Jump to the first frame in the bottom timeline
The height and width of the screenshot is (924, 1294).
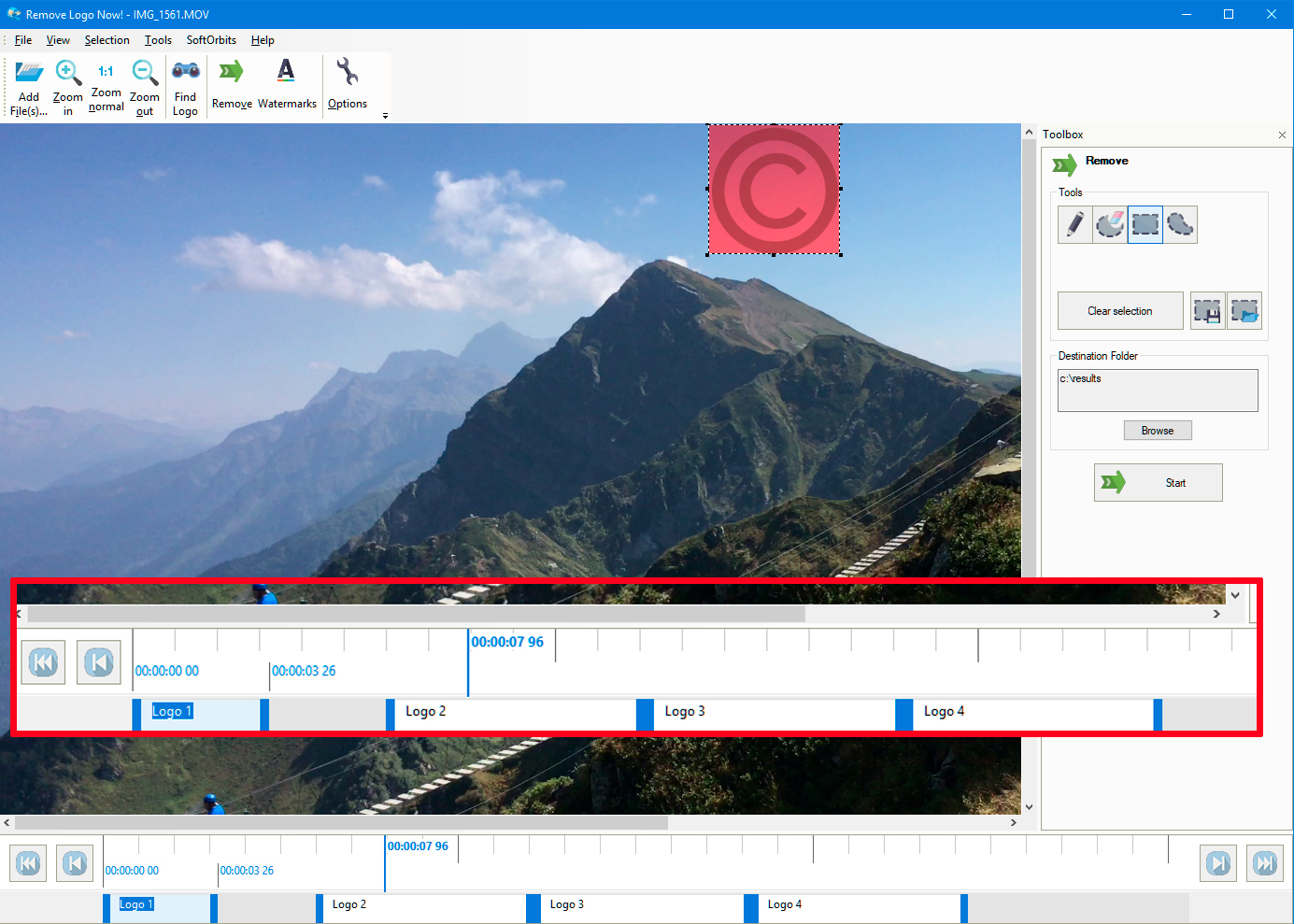click(x=28, y=863)
